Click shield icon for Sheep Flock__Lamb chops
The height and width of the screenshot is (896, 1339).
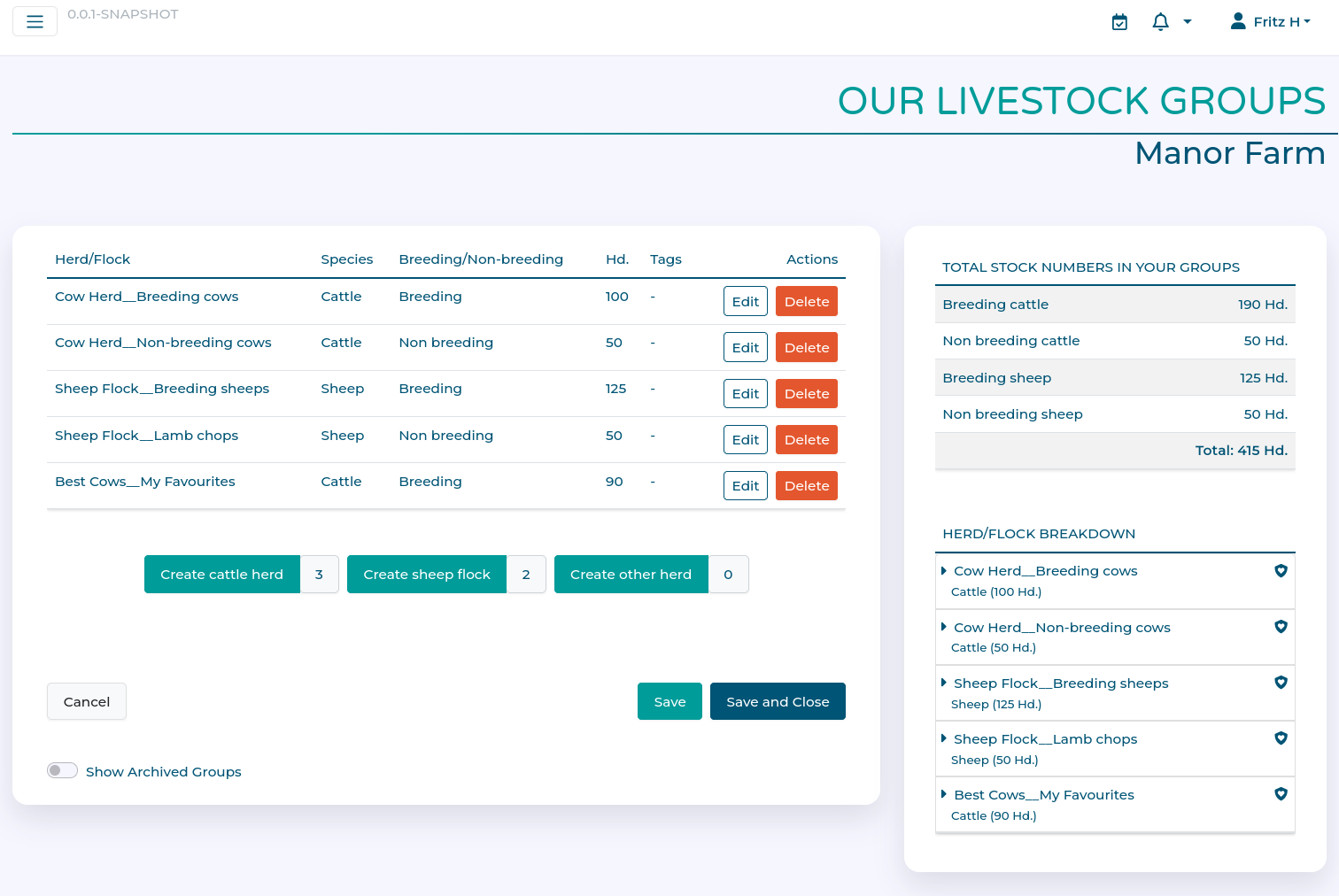[1281, 738]
